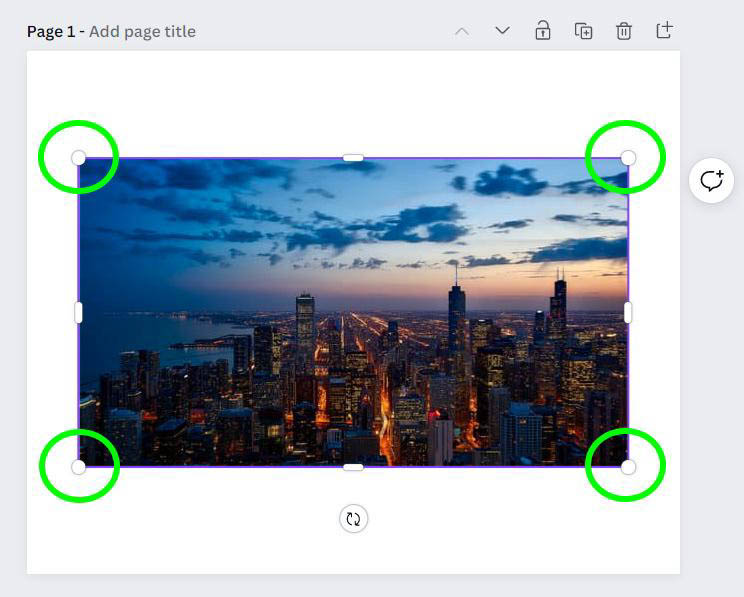
Task: Duplicate the page using the copy icon
Action: tap(583, 31)
